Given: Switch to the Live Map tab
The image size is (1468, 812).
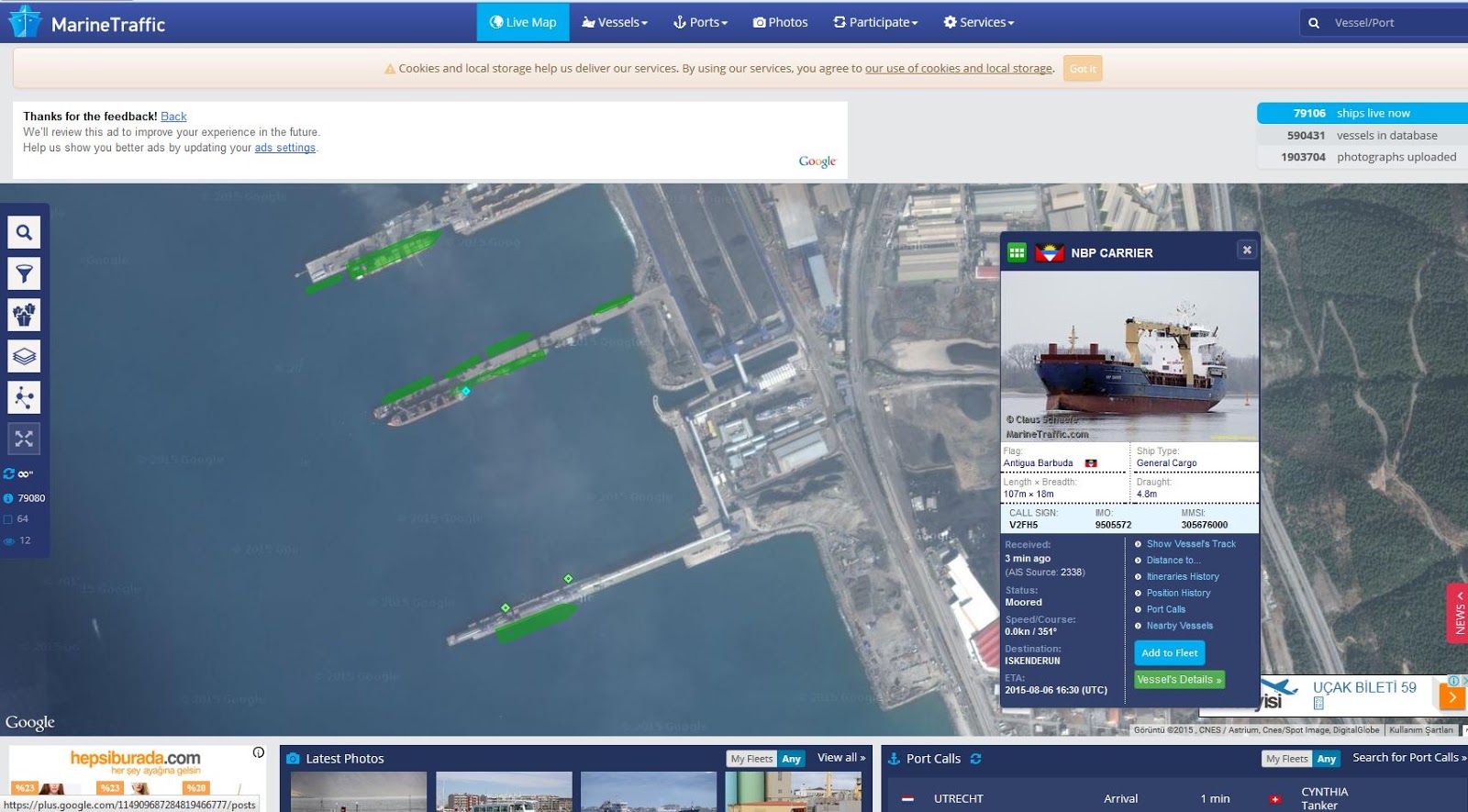Looking at the screenshot, I should 523,22.
